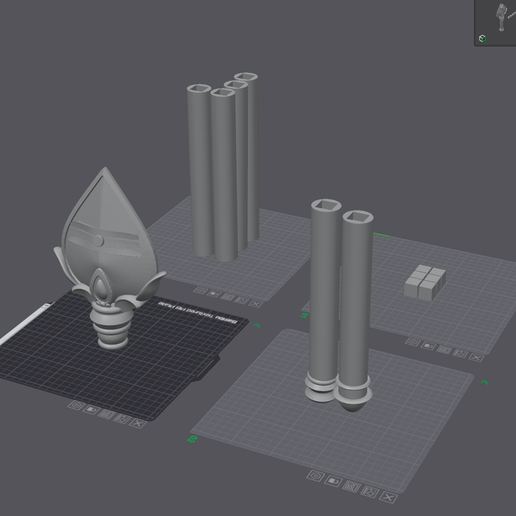Auto-arrange objects on the small cubes plate

tap(444, 350)
